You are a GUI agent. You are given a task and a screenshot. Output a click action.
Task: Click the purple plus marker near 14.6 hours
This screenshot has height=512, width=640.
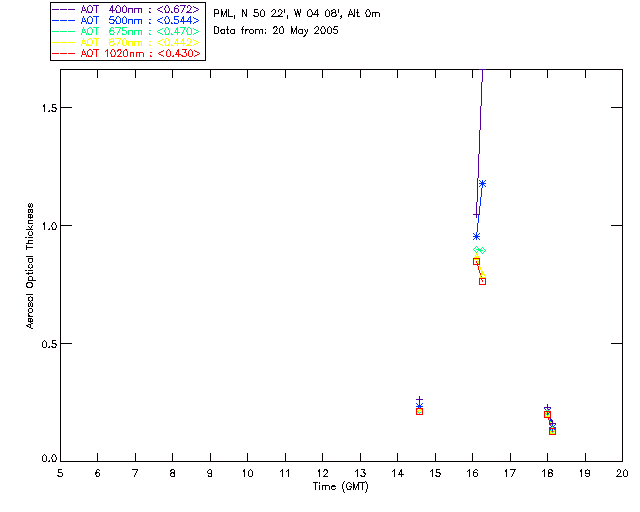[419, 399]
